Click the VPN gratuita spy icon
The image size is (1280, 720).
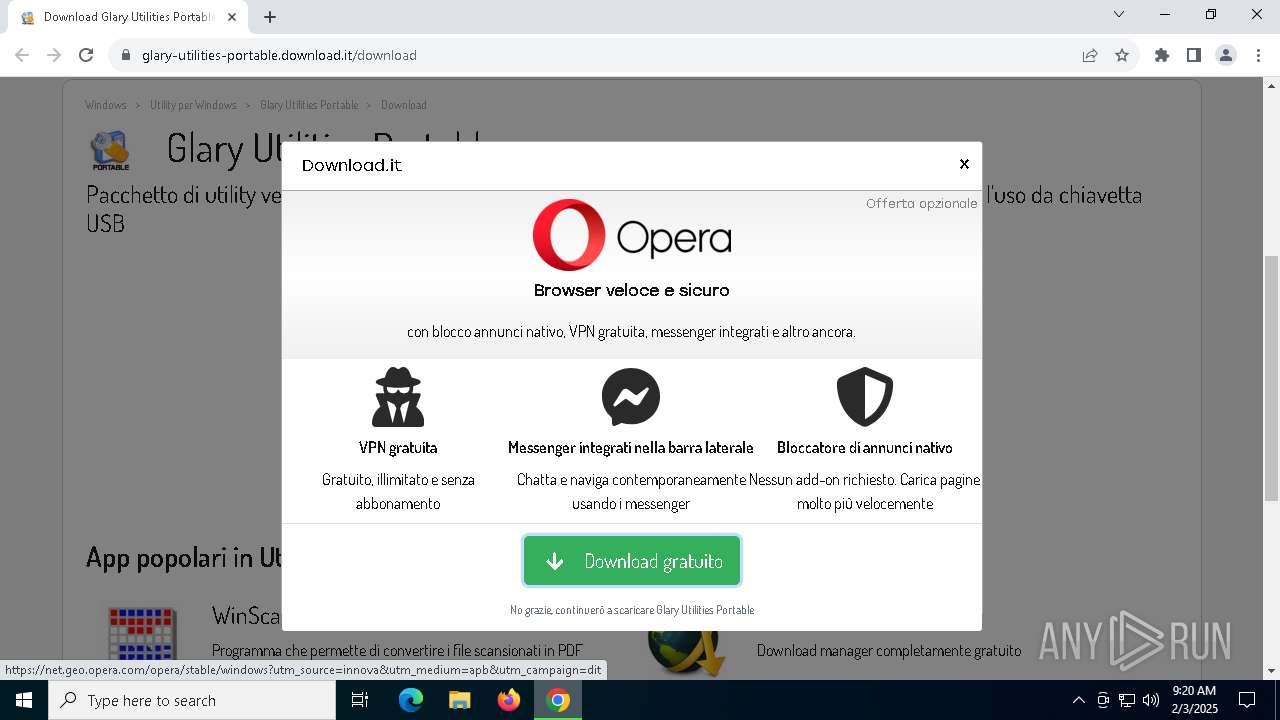point(398,397)
